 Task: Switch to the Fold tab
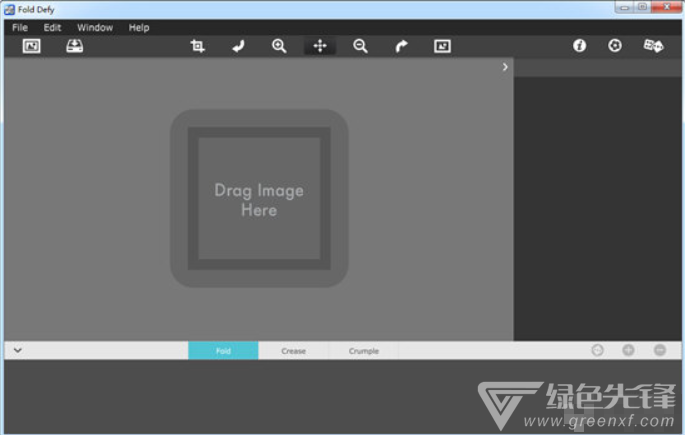click(x=223, y=351)
